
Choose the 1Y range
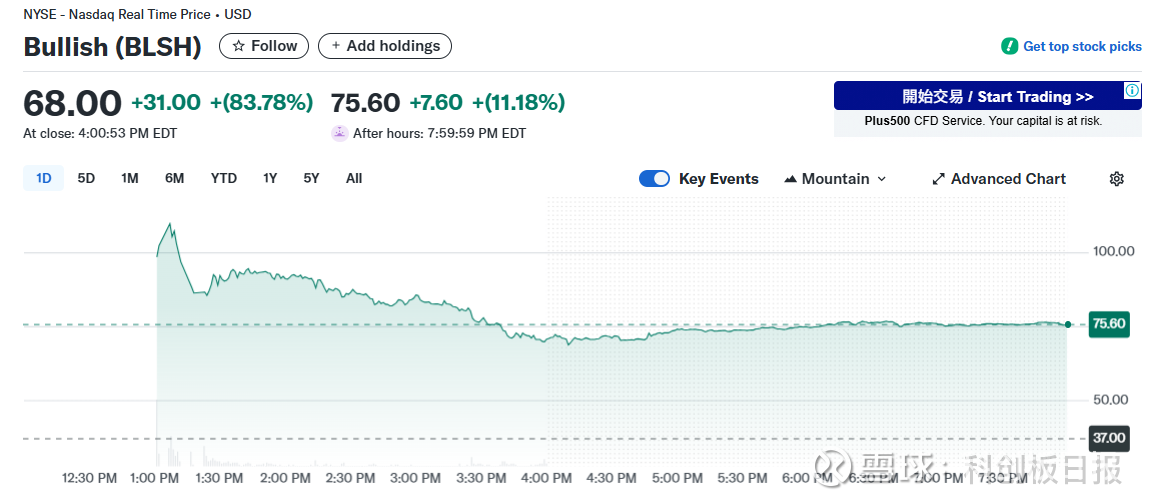(270, 178)
